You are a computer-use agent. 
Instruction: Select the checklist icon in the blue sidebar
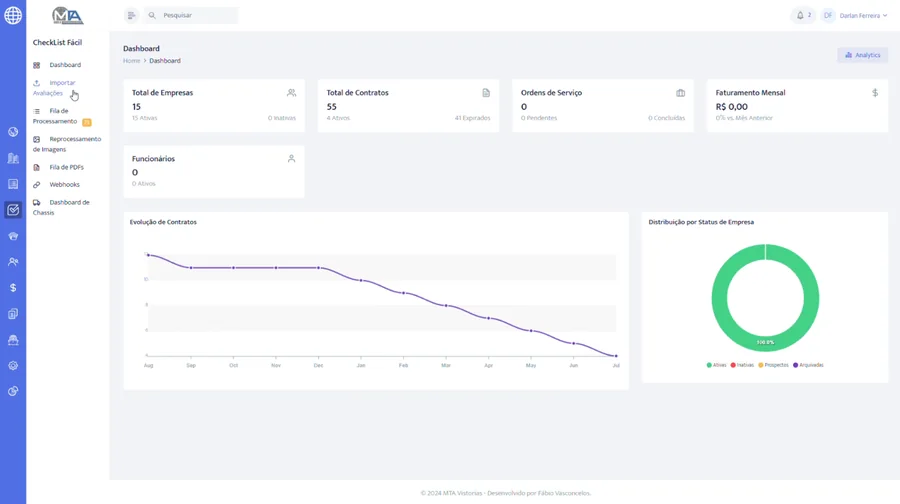(x=13, y=210)
